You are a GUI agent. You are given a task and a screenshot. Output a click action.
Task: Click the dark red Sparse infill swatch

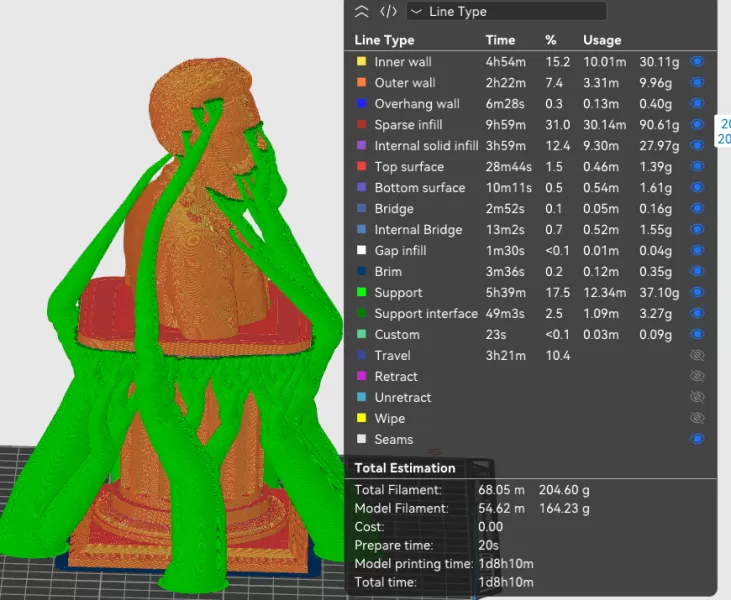point(361,124)
